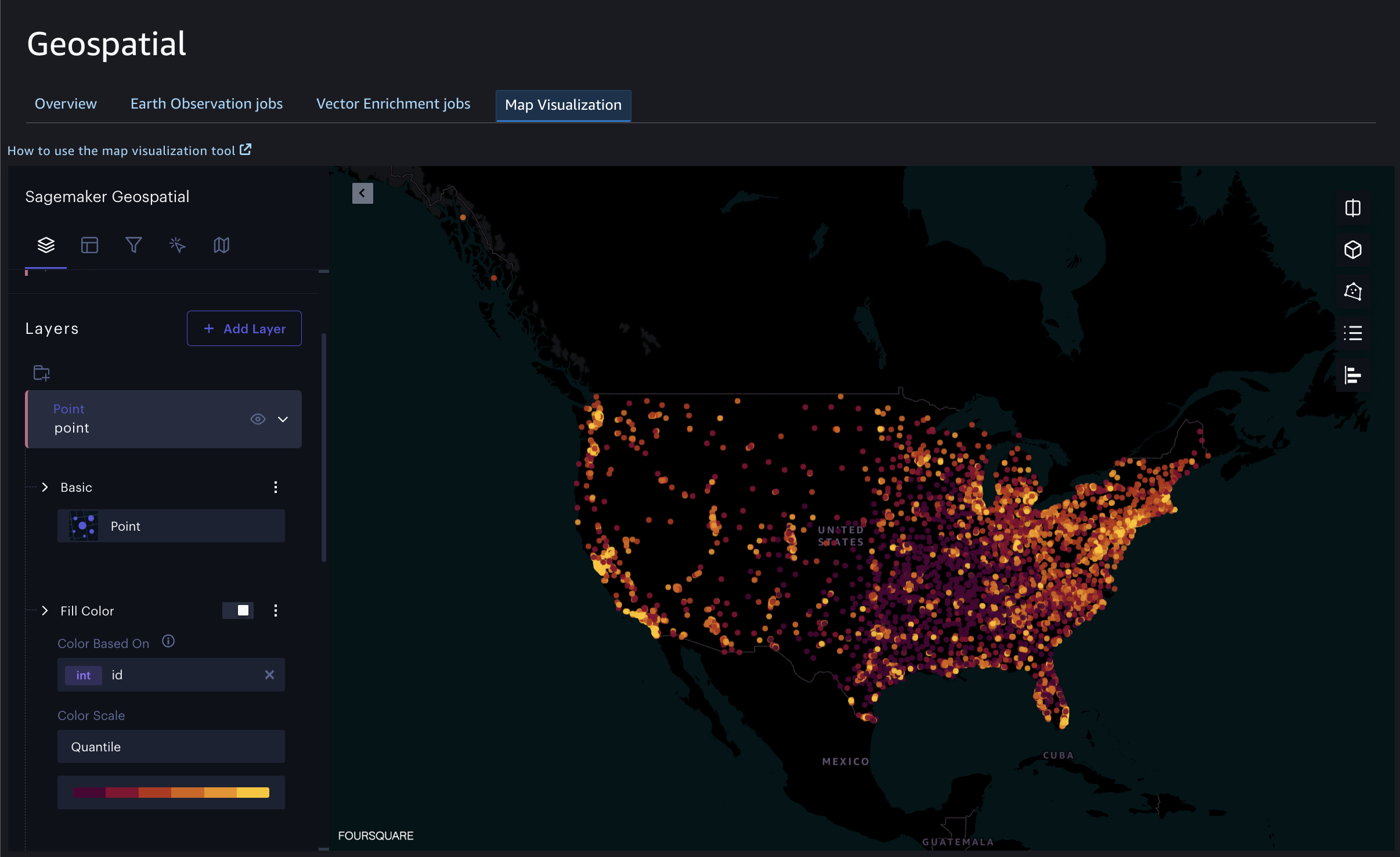Click the Effects/Sparkle tool icon

click(177, 245)
